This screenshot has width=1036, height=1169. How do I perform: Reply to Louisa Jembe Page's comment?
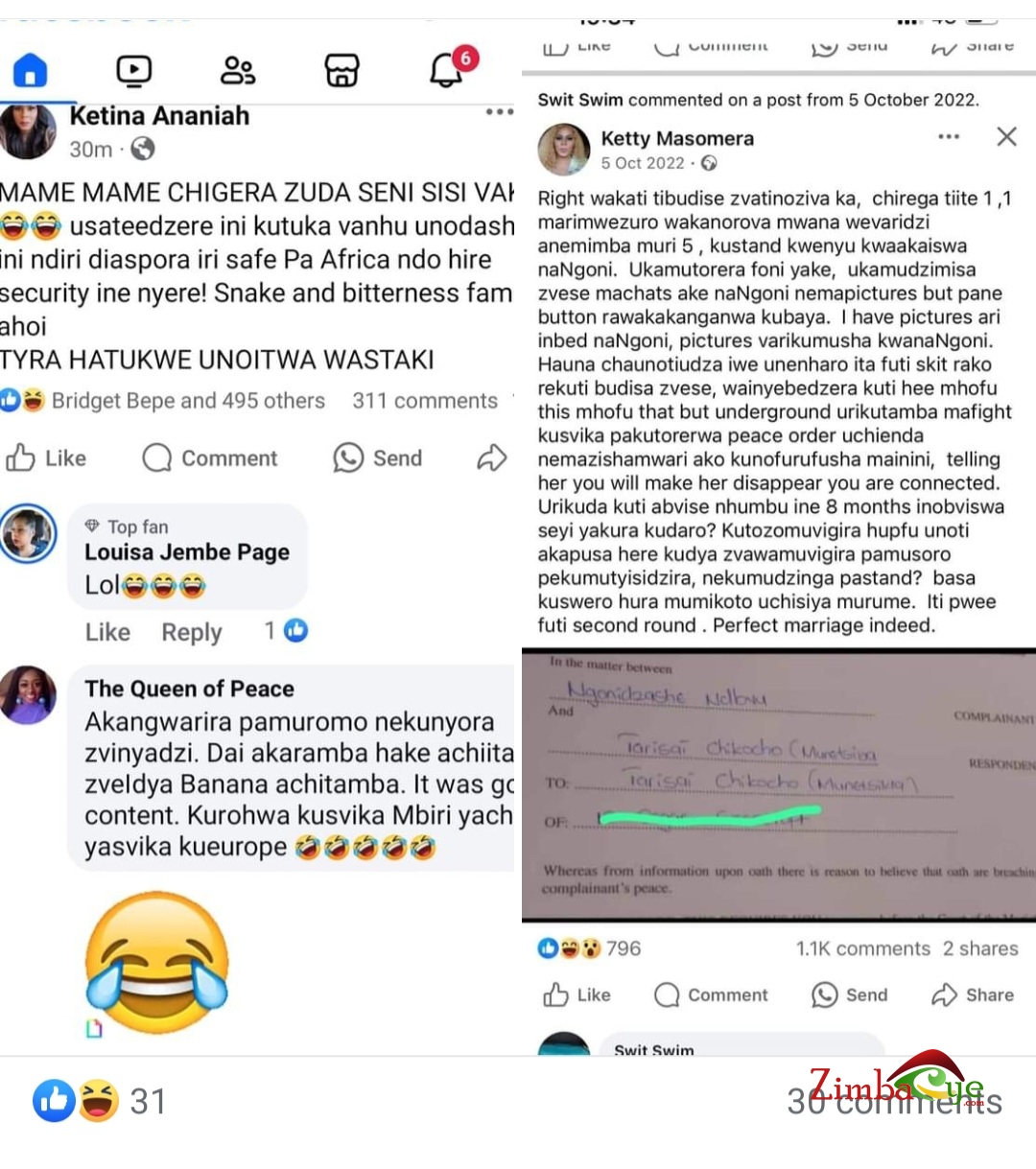tap(192, 632)
